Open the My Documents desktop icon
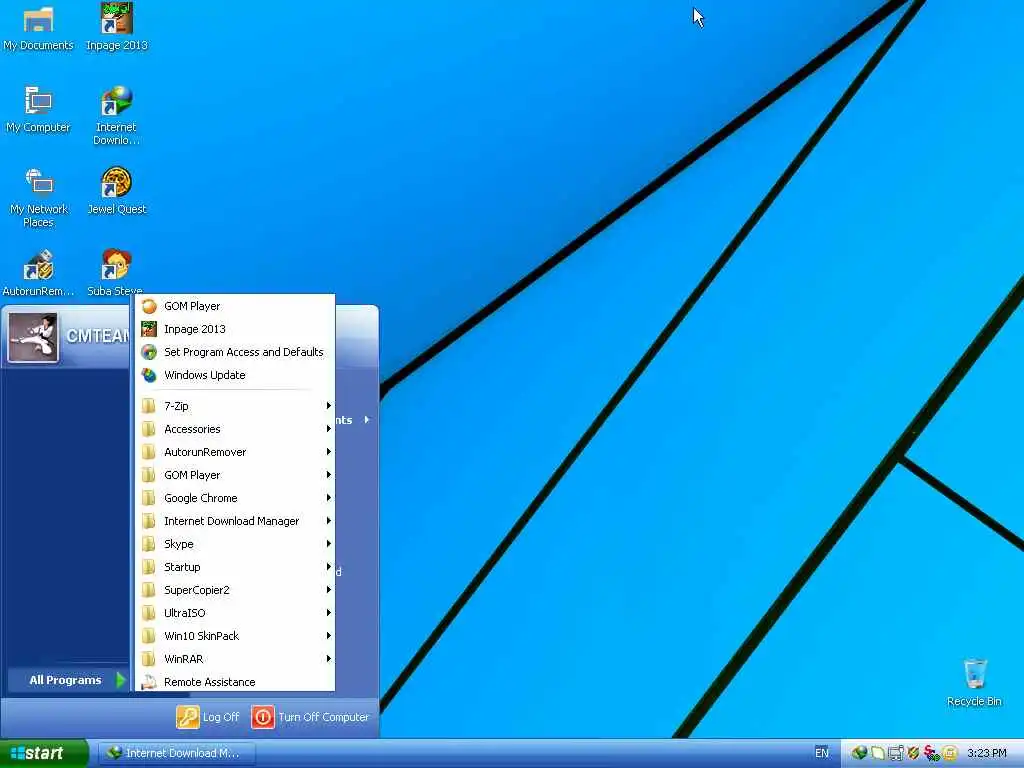Viewport: 1024px width, 768px height. click(38, 27)
